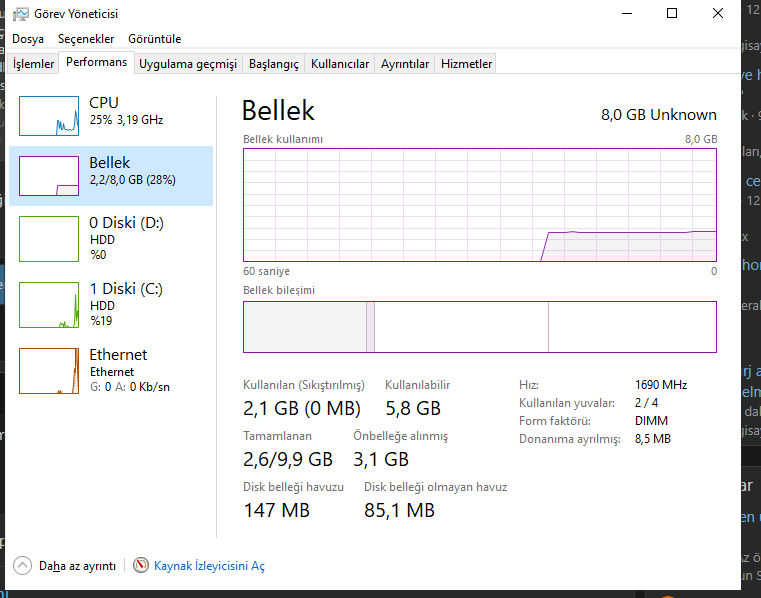
Task: Switch to the Hizmetler tab
Action: point(467,64)
